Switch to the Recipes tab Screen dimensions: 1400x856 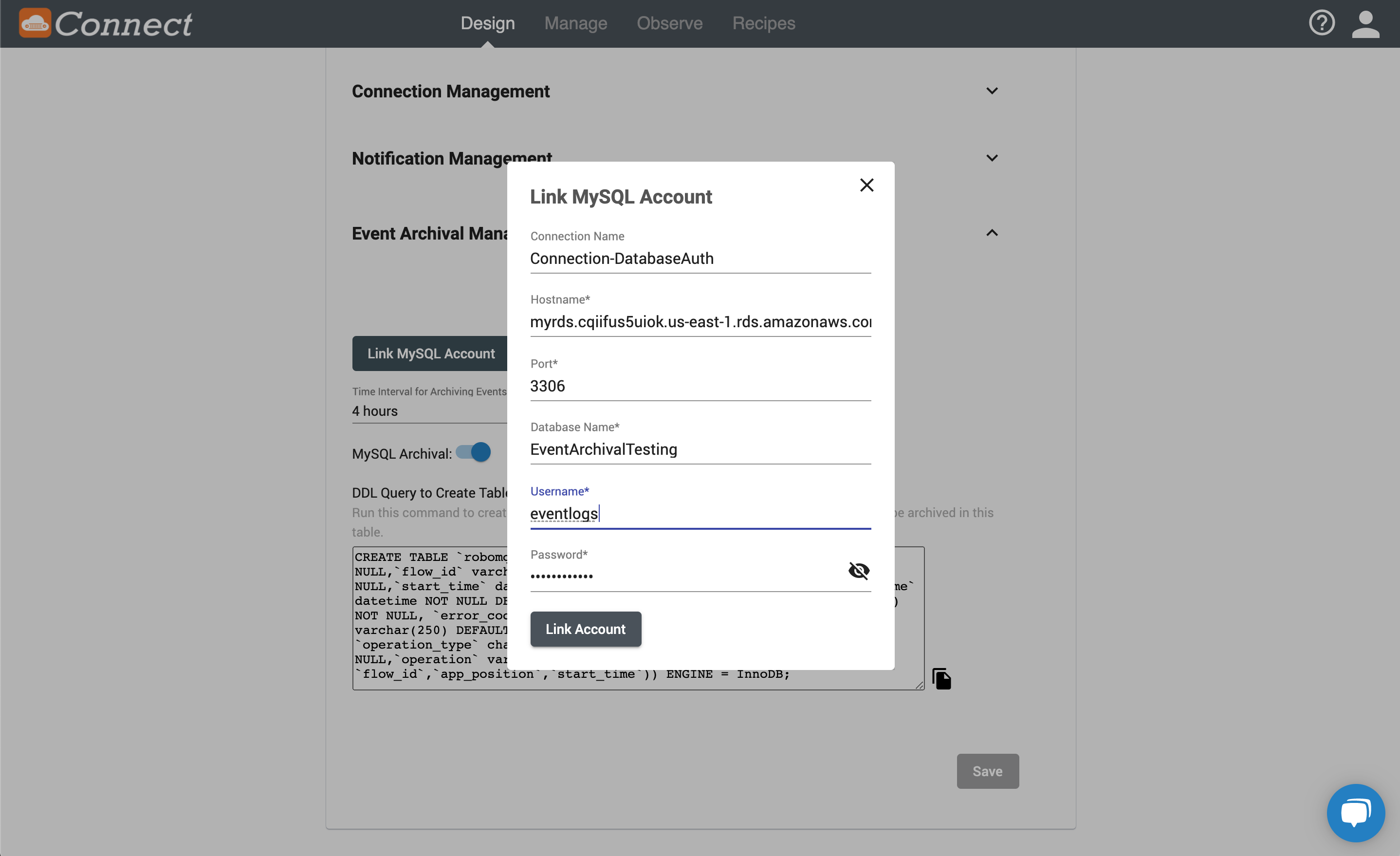pyautogui.click(x=764, y=23)
